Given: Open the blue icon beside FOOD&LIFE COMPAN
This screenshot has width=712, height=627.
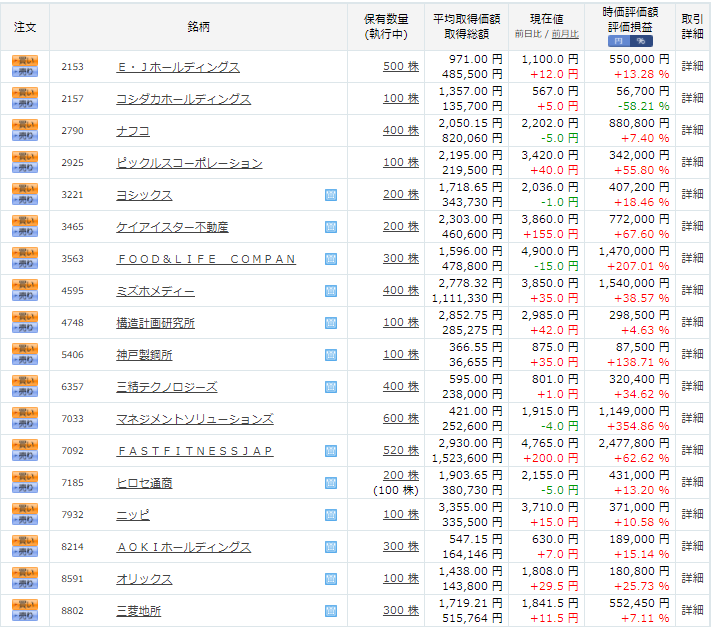Looking at the screenshot, I should pos(331,259).
